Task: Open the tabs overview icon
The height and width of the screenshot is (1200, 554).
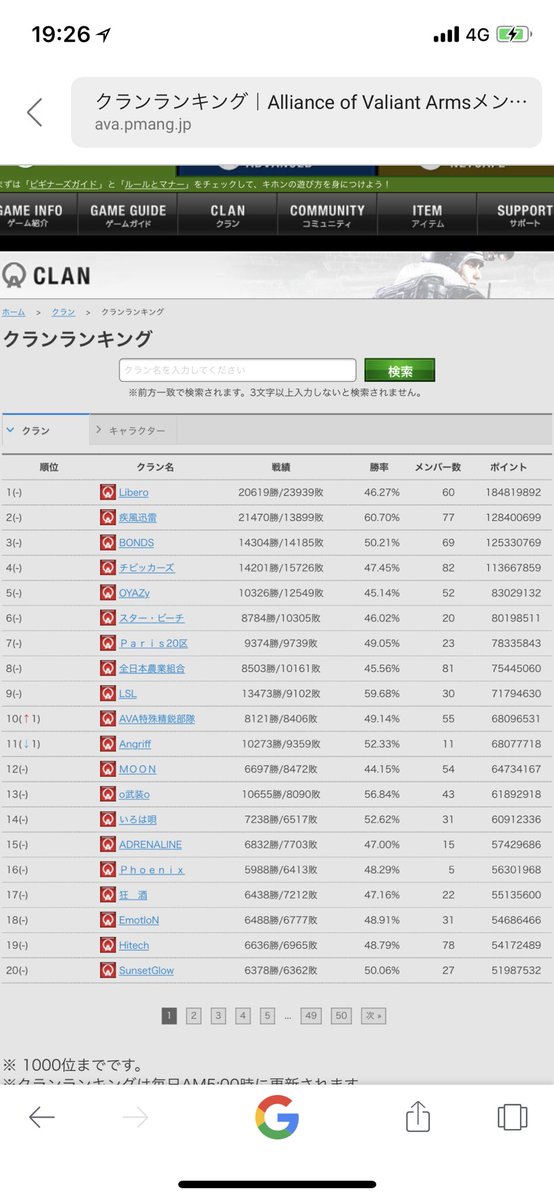Action: click(512, 1117)
